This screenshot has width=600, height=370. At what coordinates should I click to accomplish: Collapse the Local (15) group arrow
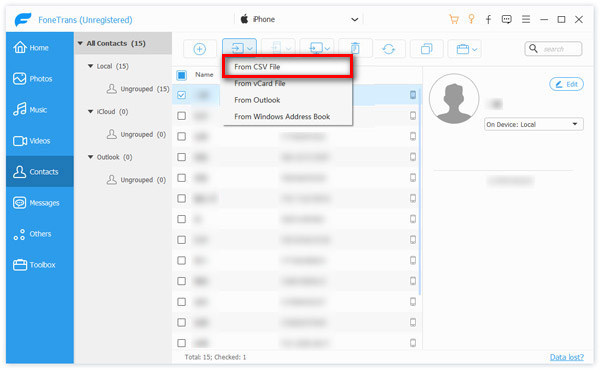click(x=91, y=66)
